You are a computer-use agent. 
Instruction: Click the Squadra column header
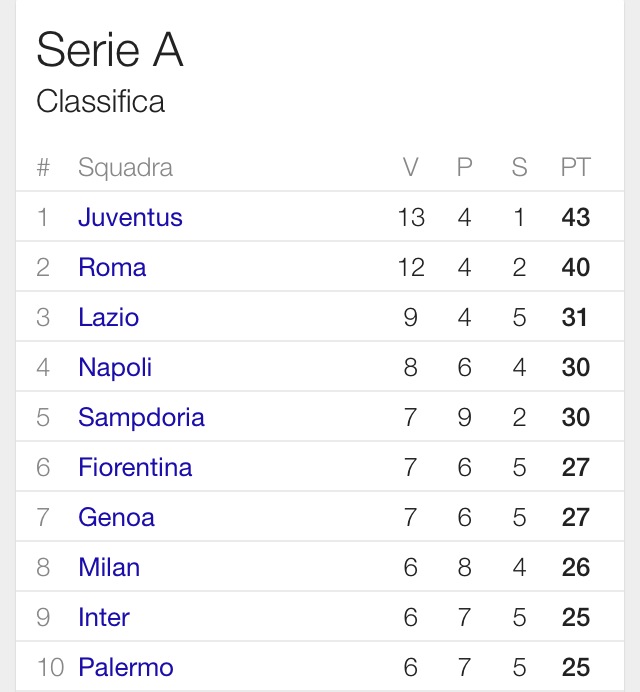point(125,167)
